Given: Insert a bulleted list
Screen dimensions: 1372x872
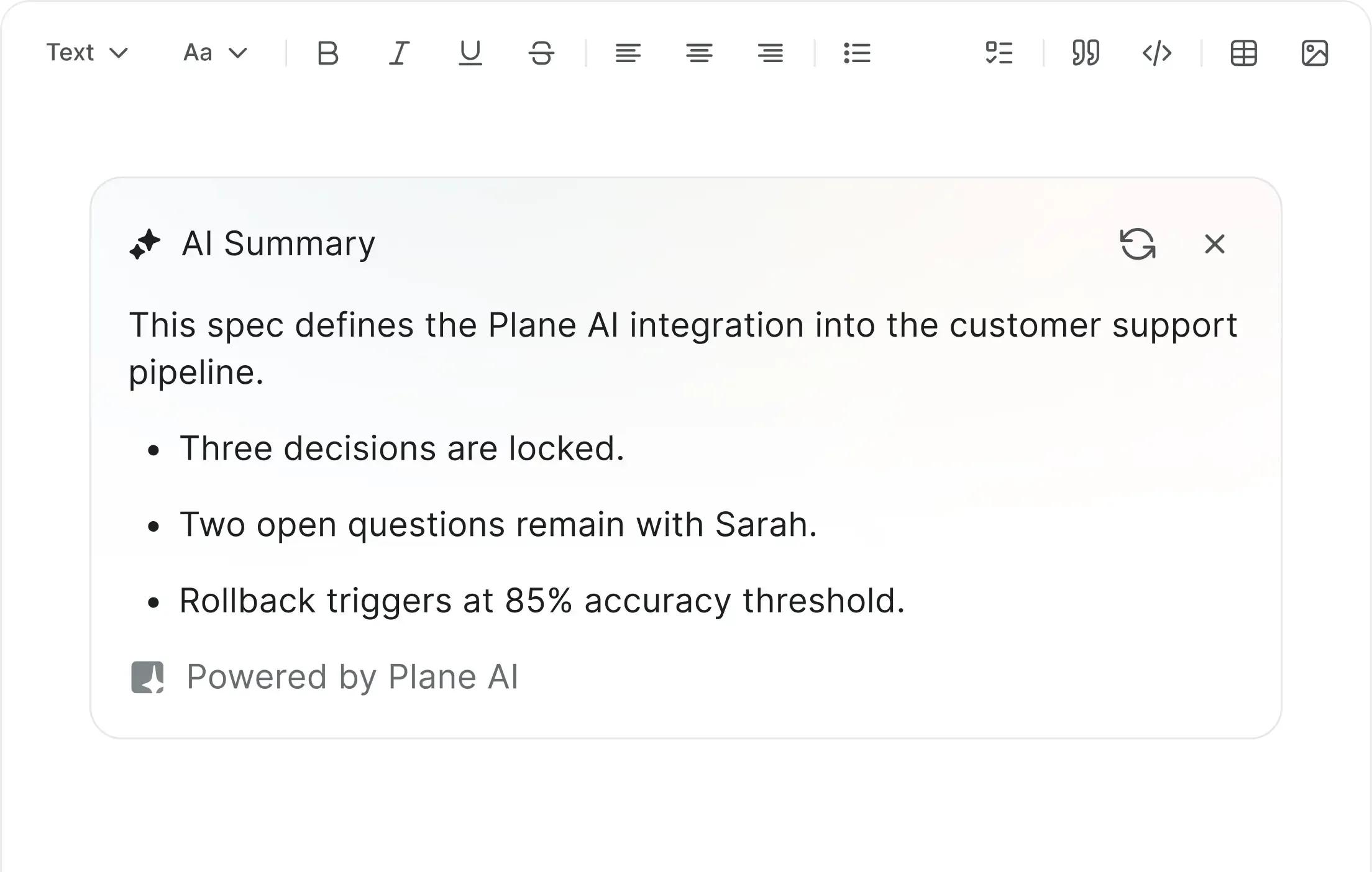Looking at the screenshot, I should click(x=857, y=53).
